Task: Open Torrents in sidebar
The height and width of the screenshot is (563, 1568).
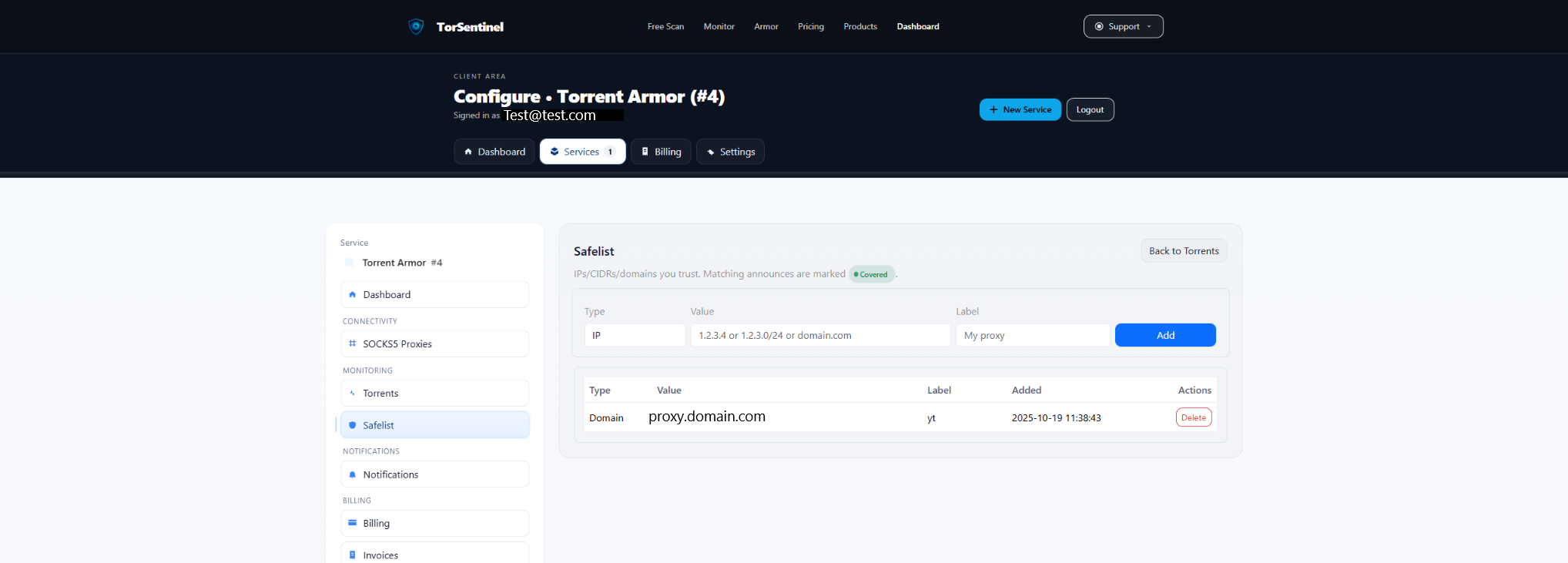Action: (x=434, y=393)
